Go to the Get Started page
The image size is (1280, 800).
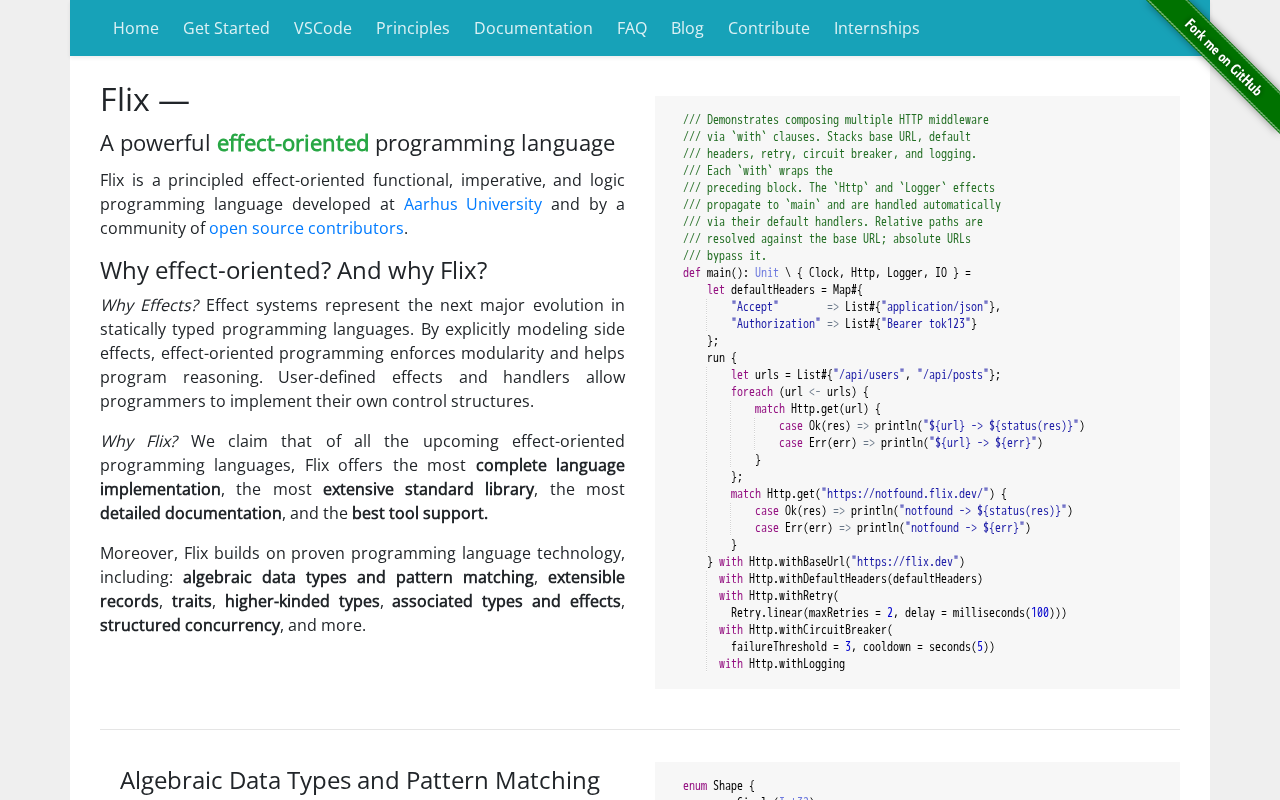point(226,28)
